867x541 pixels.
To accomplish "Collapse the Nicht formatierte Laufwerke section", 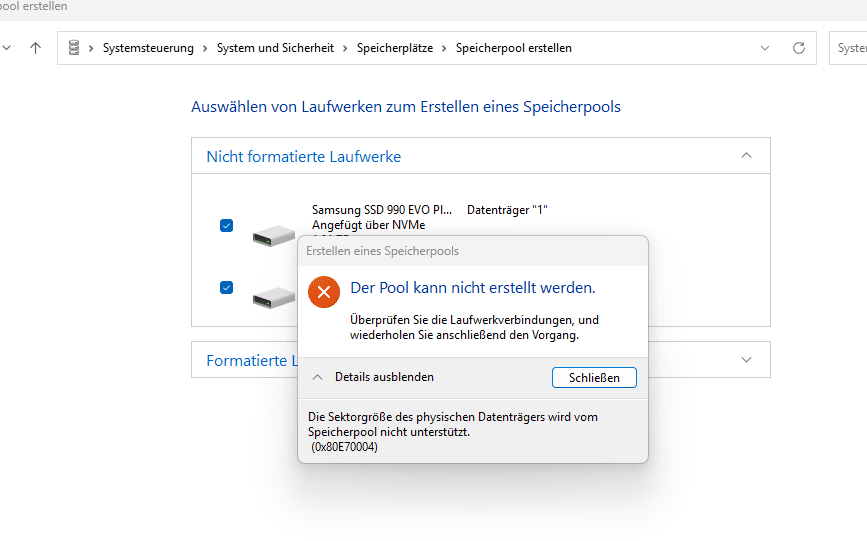I will (x=746, y=156).
